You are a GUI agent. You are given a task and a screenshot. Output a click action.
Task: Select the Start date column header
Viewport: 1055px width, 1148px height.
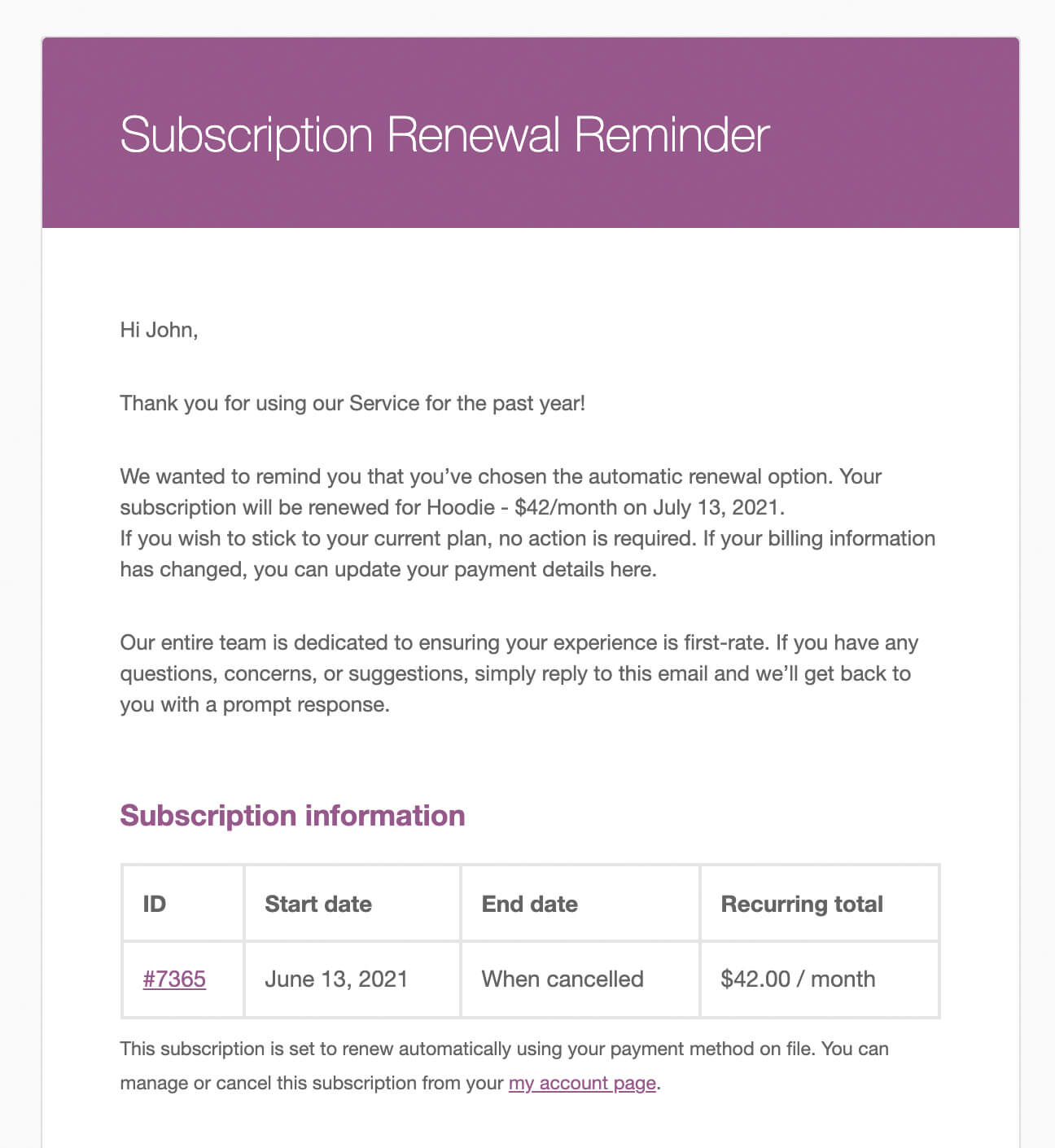318,904
